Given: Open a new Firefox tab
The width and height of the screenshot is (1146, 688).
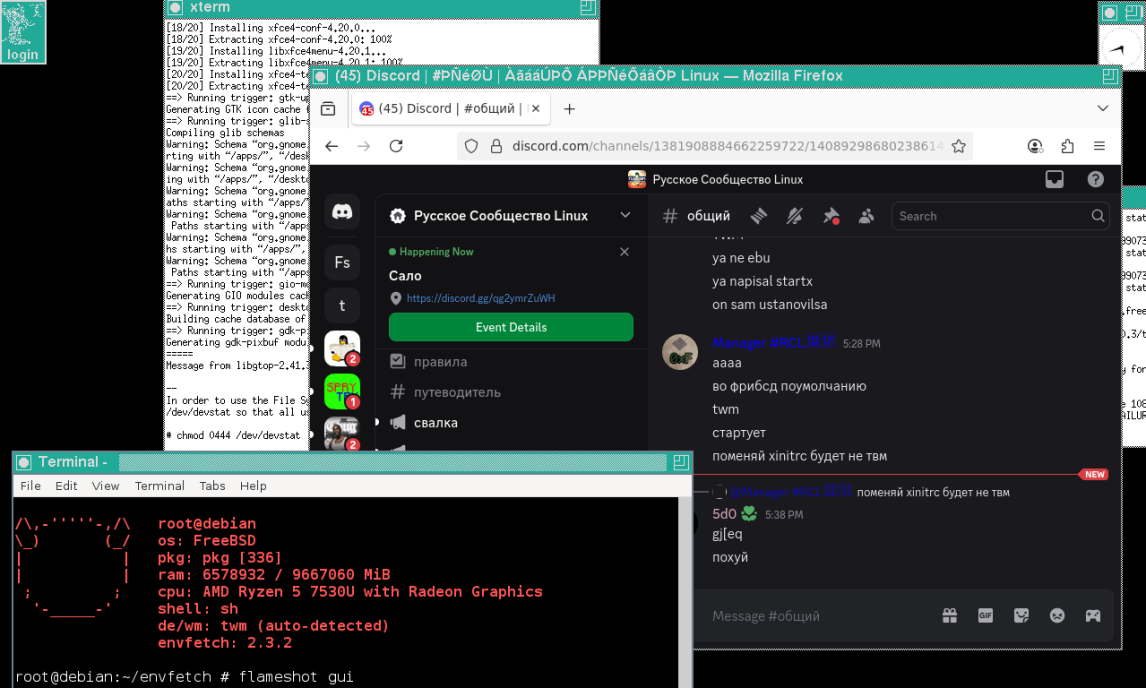Looking at the screenshot, I should 569,109.
